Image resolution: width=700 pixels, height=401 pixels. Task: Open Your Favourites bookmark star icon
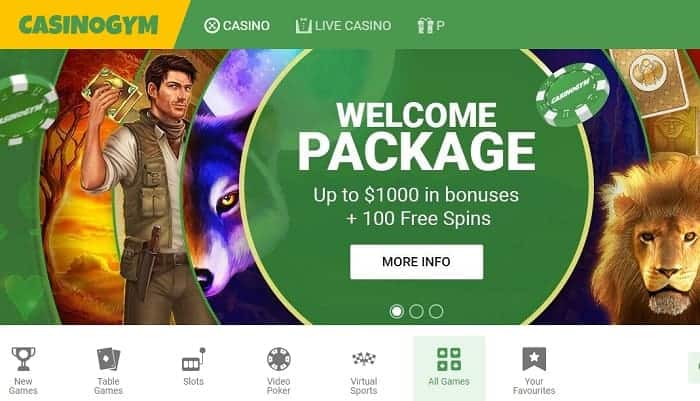coord(534,359)
